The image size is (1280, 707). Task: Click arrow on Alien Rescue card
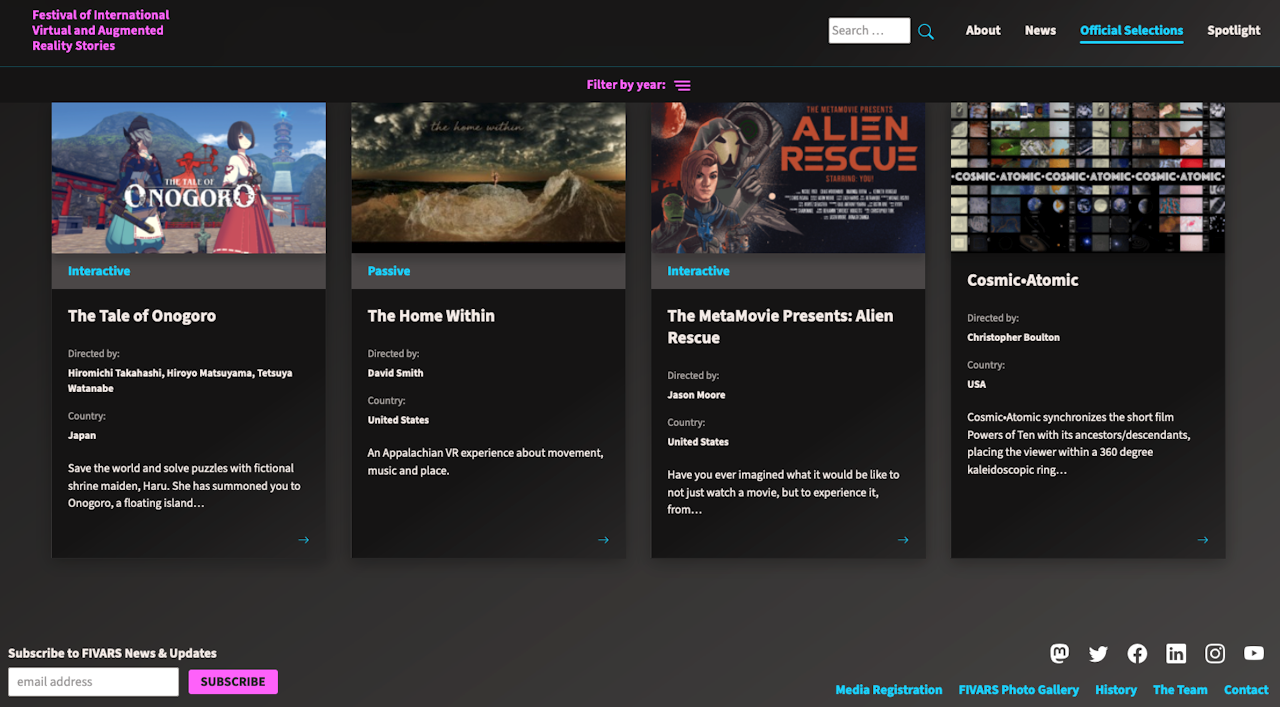[903, 540]
